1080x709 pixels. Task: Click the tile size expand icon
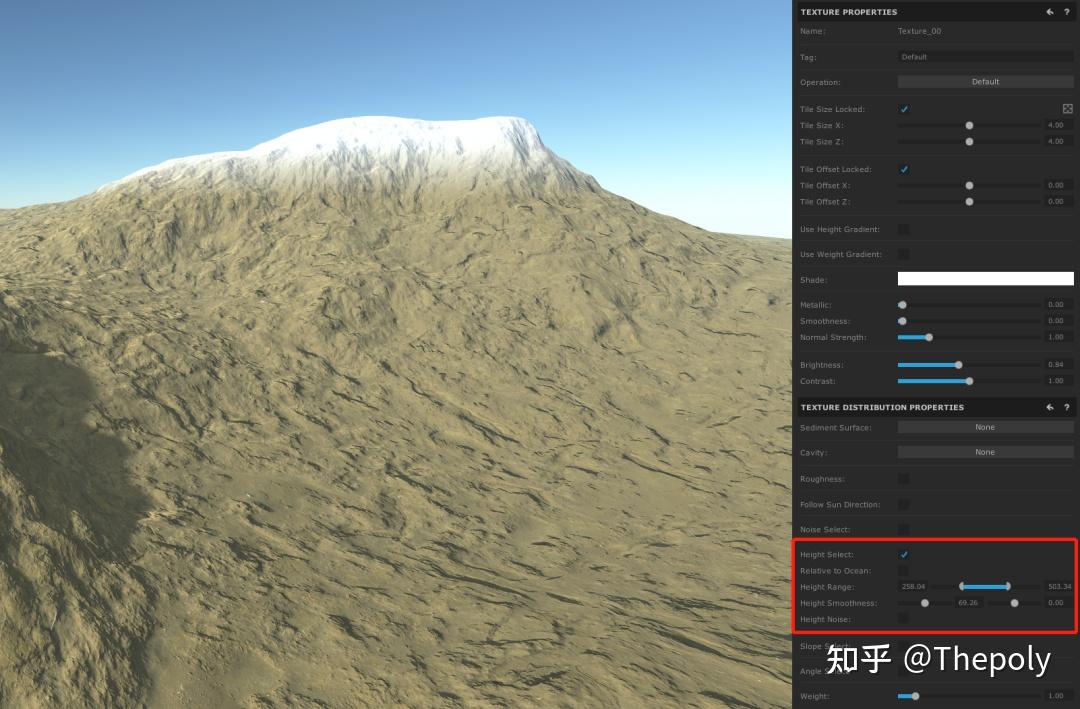tap(1067, 108)
